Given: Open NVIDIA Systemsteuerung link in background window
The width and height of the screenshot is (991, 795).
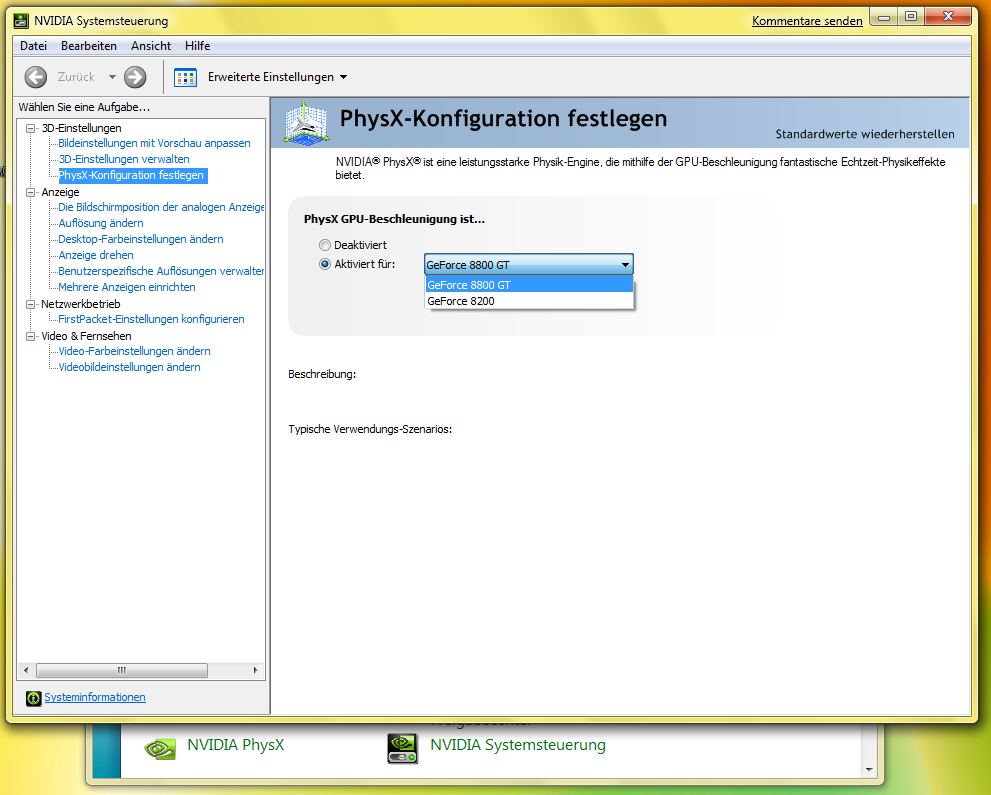Looking at the screenshot, I should point(518,744).
